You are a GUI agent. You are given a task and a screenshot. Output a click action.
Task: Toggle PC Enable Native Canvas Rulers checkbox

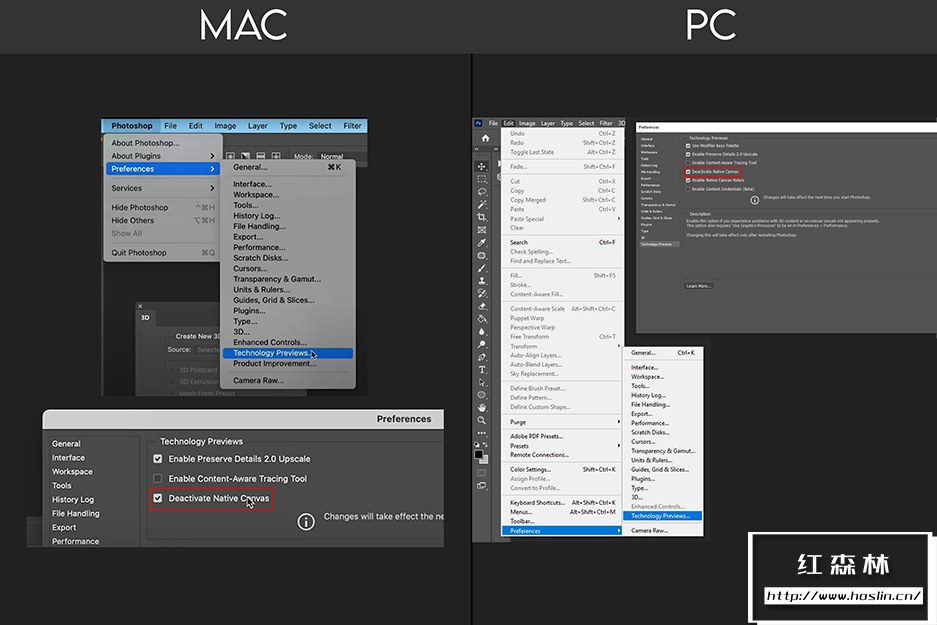point(688,180)
